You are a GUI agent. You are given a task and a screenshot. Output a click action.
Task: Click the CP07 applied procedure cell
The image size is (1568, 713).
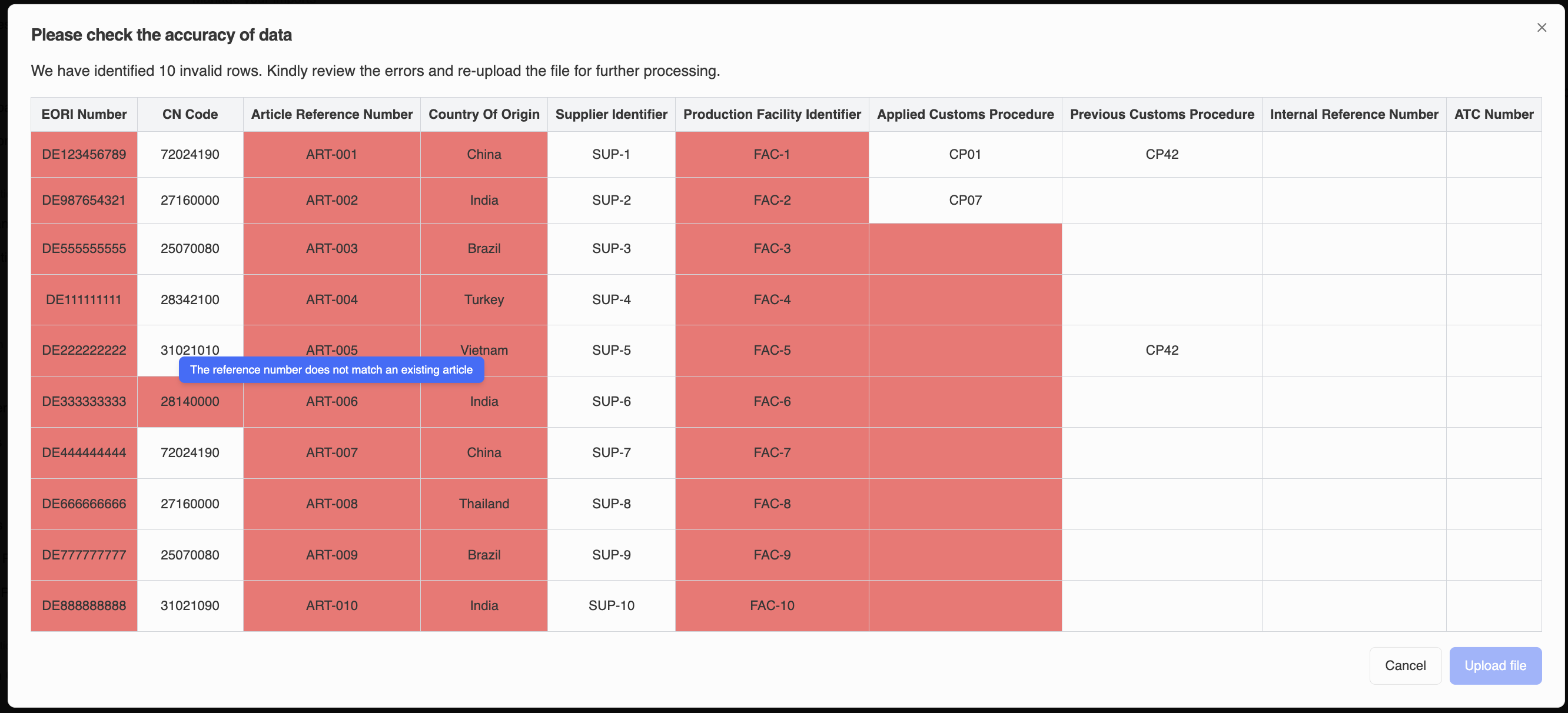[x=965, y=200]
